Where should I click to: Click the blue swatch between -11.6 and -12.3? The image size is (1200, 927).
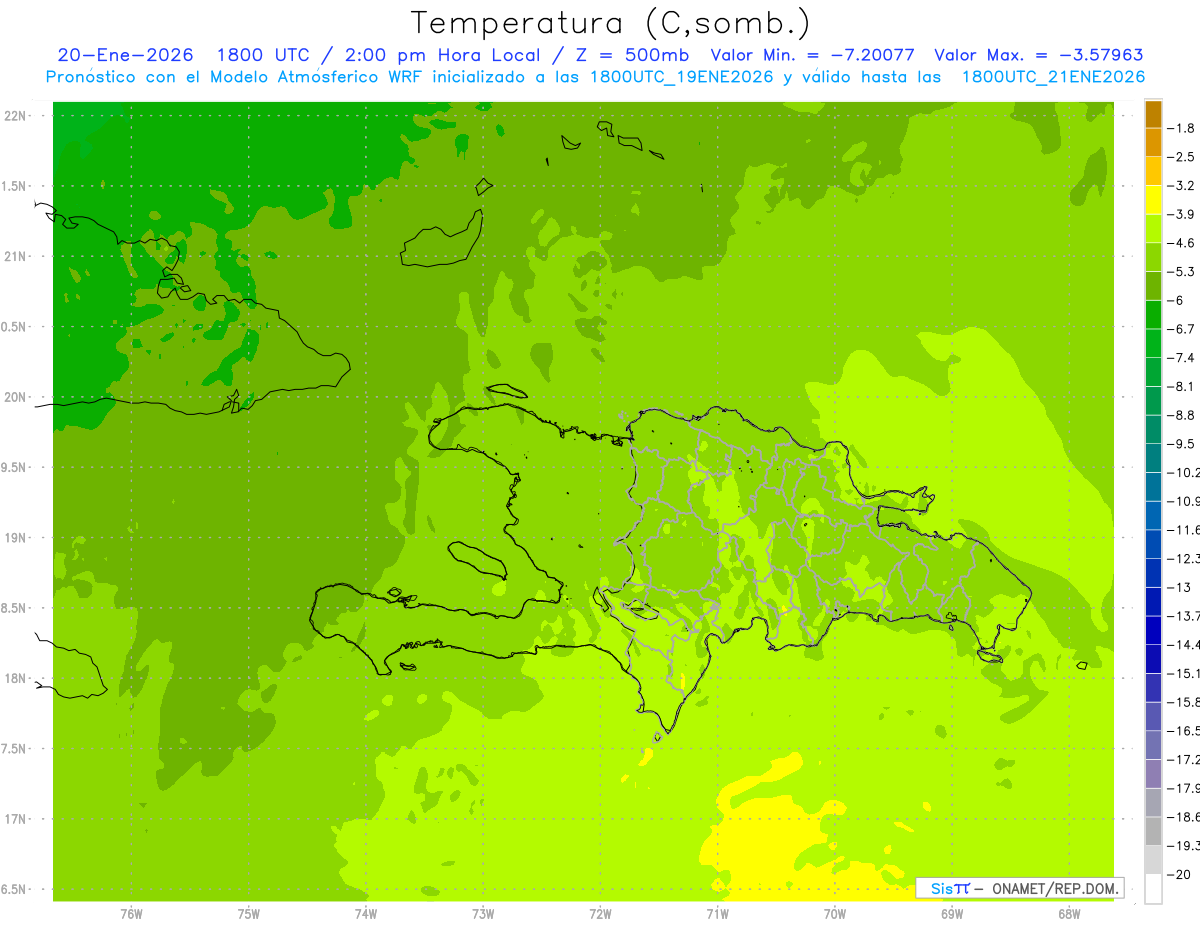coord(1153,544)
